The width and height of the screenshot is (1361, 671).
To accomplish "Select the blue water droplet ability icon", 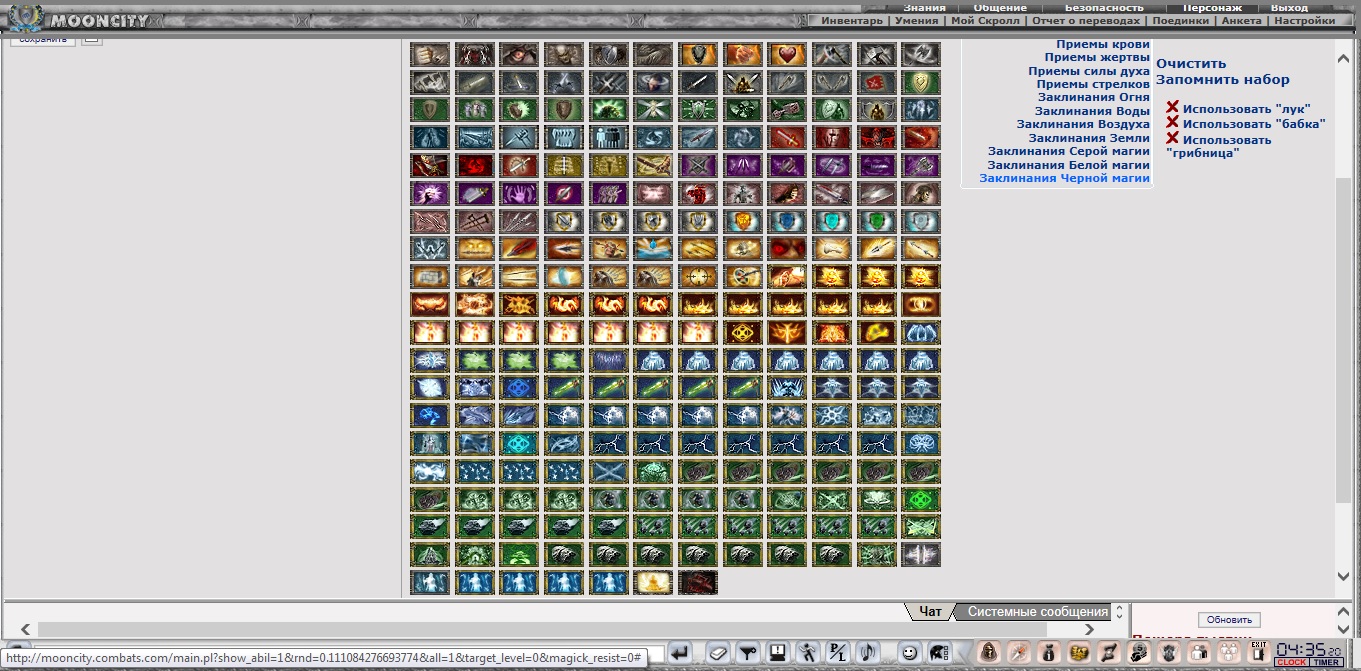I will click(x=653, y=249).
